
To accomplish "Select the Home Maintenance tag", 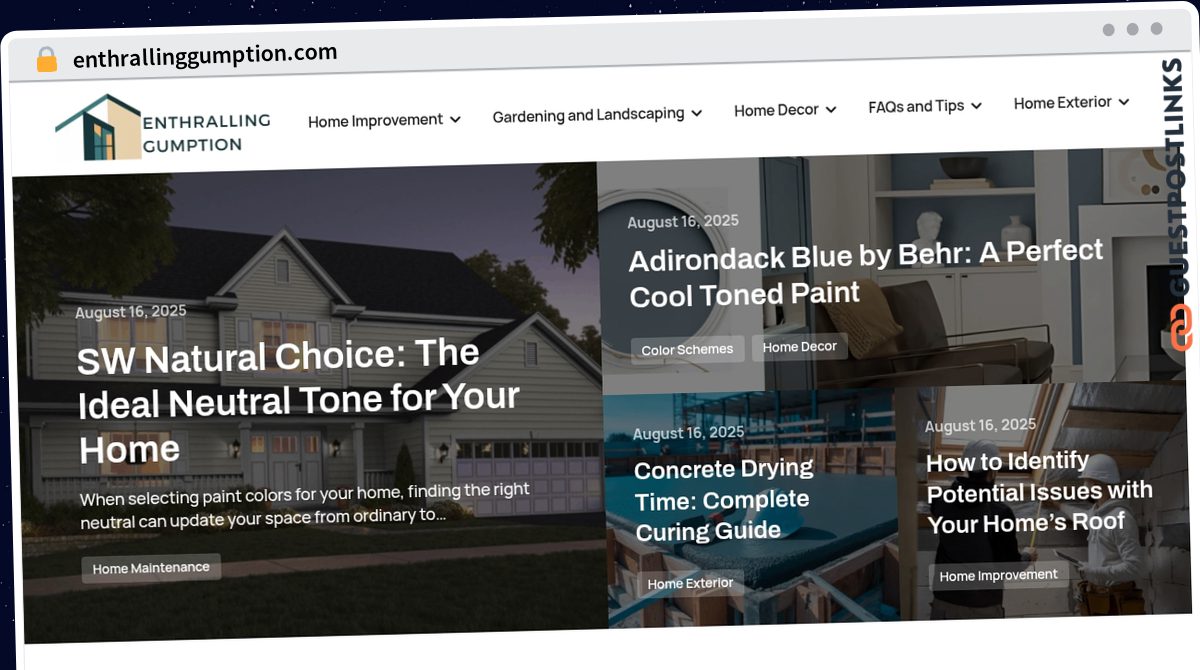I will click(151, 568).
